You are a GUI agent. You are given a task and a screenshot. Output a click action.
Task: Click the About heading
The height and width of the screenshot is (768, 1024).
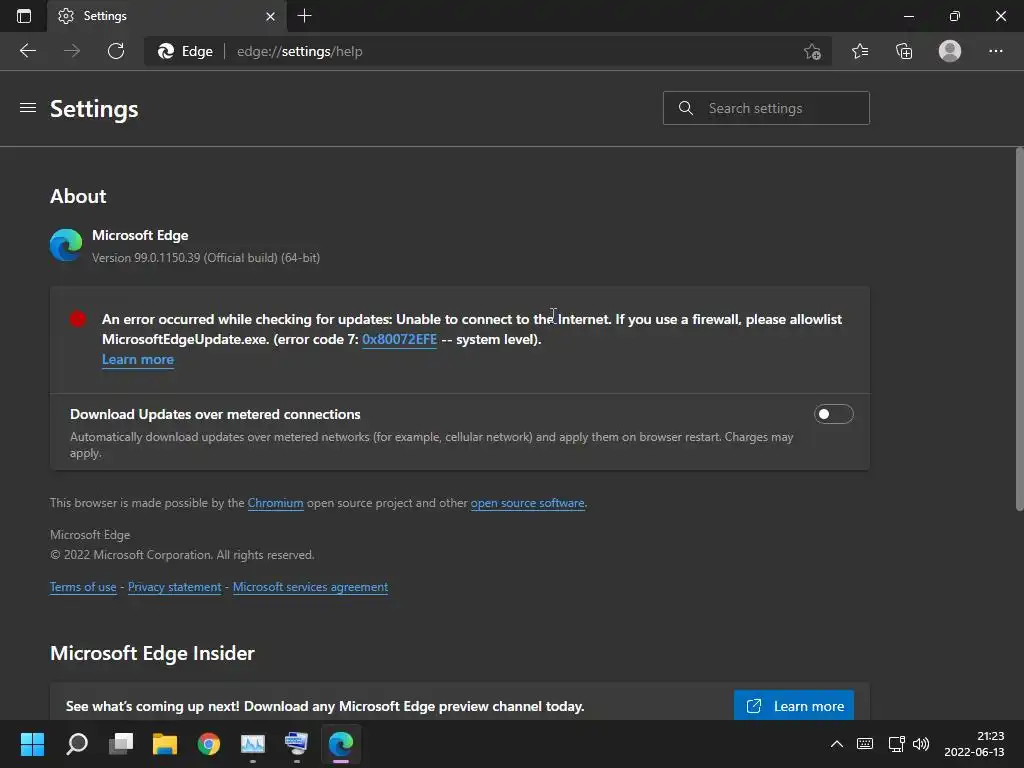click(78, 196)
